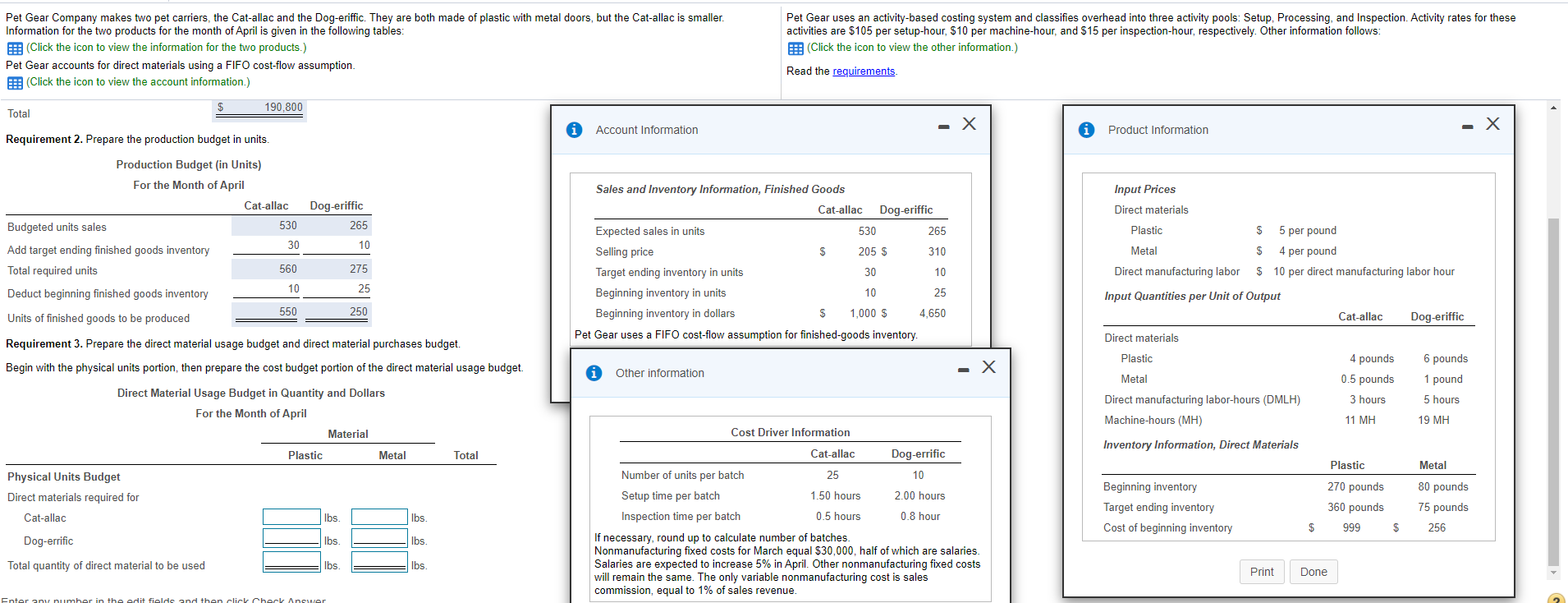Click the Other information info icon
1568x603 pixels.
(594, 373)
